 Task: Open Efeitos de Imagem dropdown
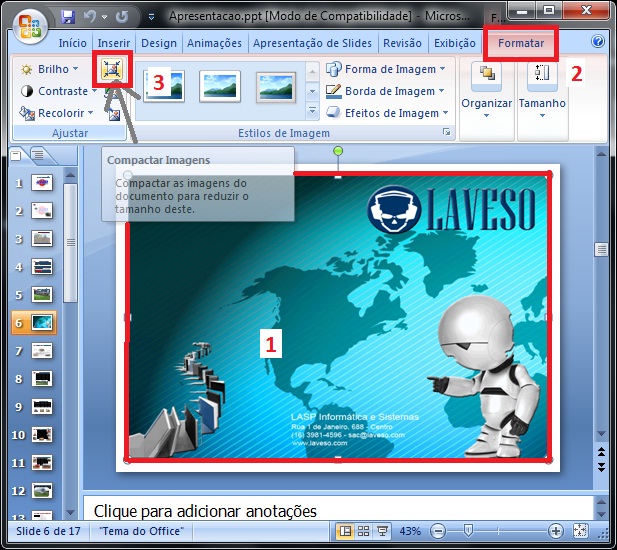[x=388, y=113]
